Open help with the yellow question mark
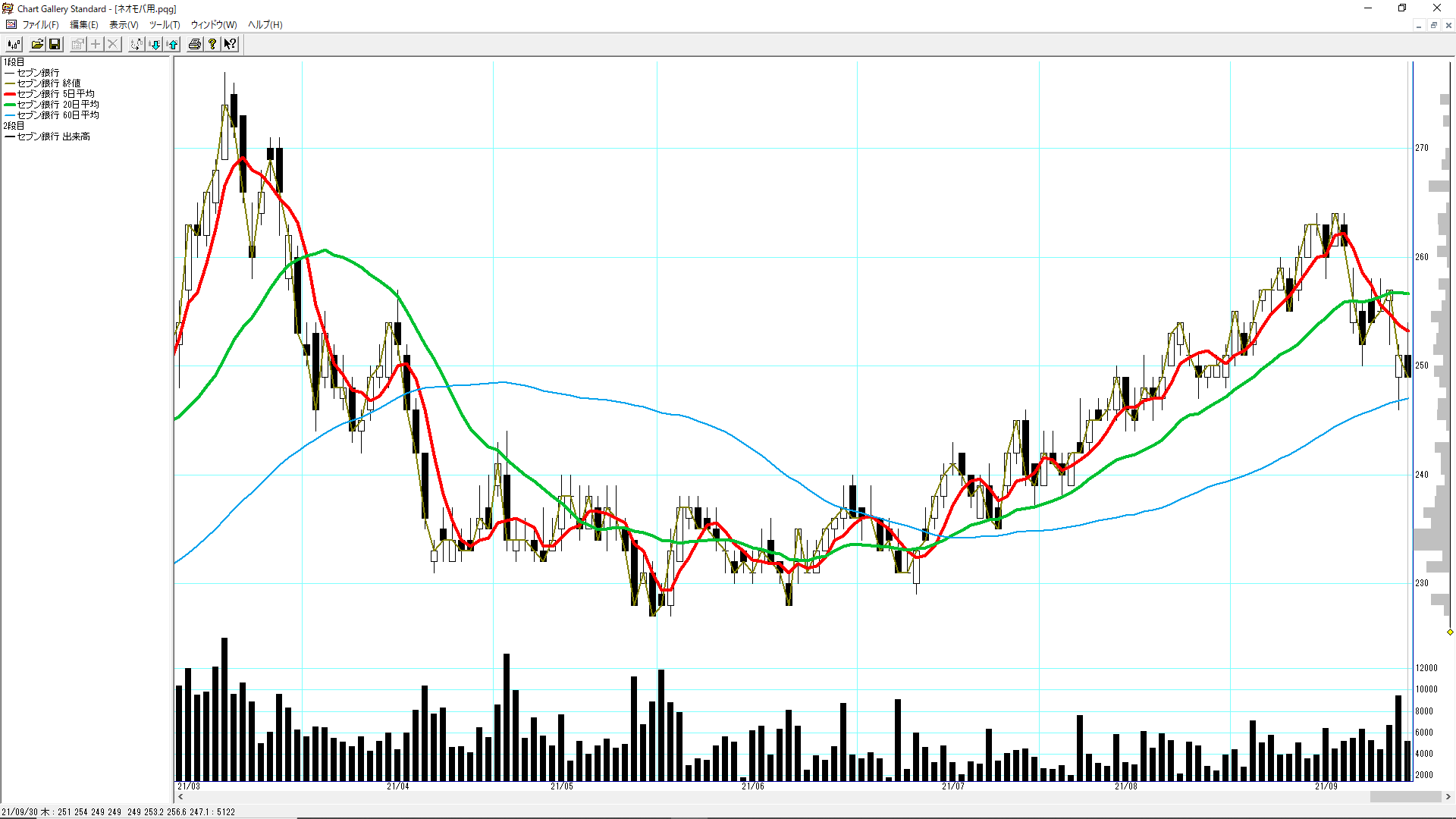The width and height of the screenshot is (1456, 819). click(x=212, y=44)
